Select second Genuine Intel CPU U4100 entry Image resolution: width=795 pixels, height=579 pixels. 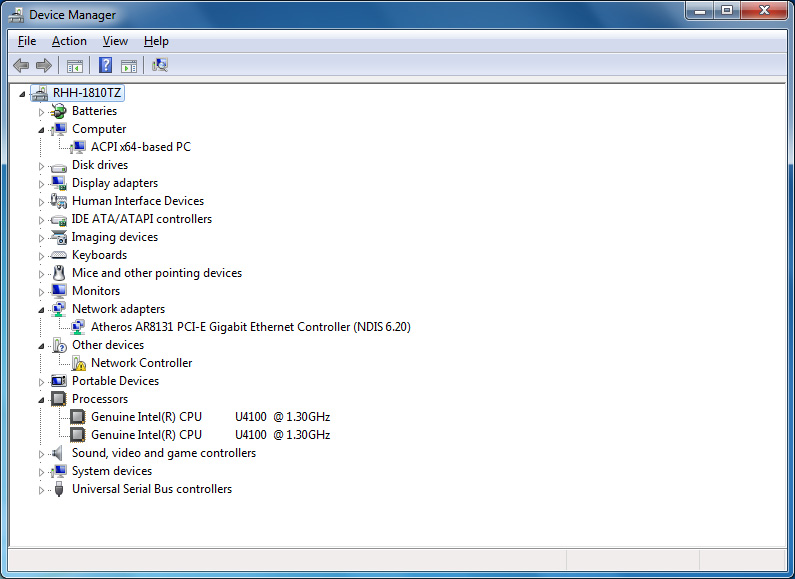210,435
